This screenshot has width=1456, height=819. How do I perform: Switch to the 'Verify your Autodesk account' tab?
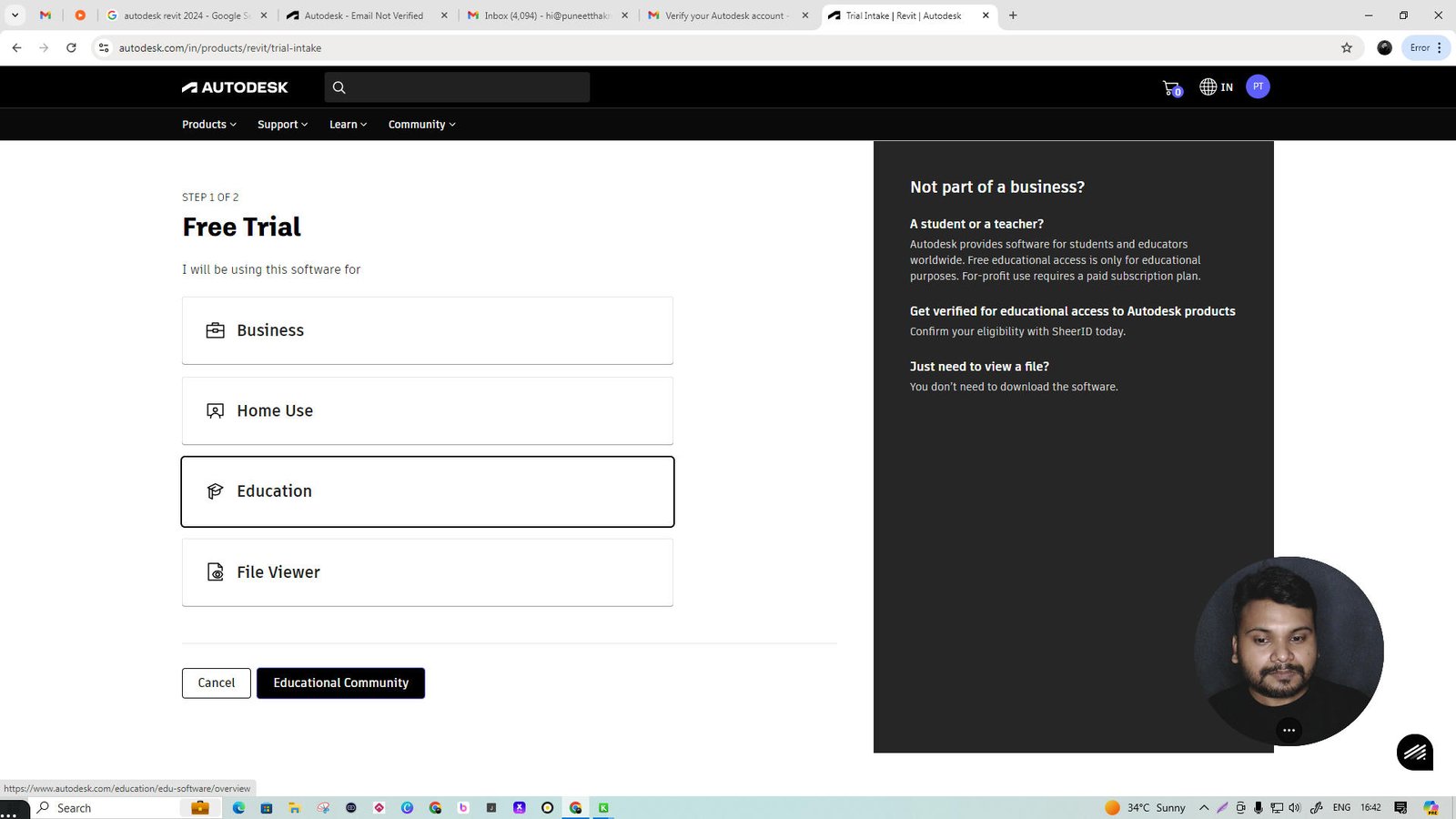pyautogui.click(x=726, y=15)
